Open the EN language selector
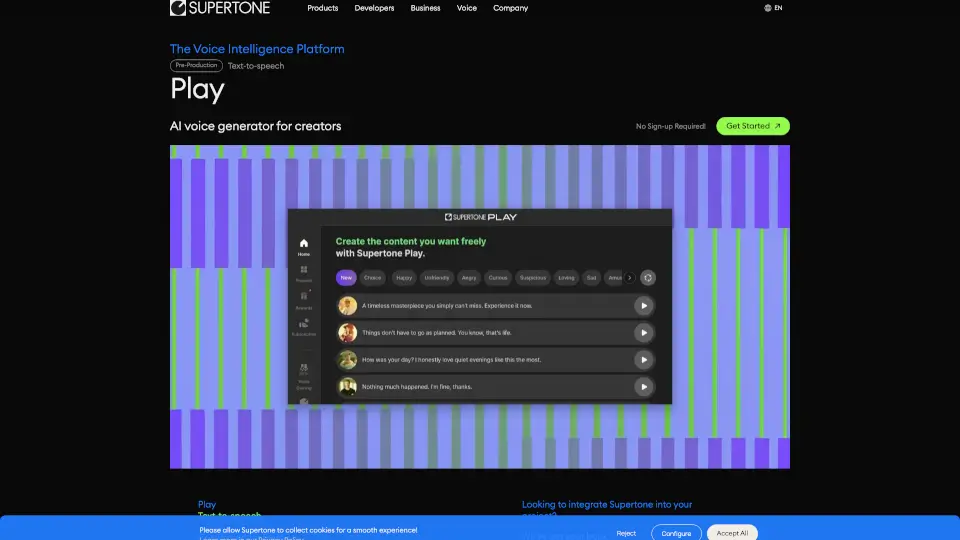960x540 pixels. [x=773, y=8]
